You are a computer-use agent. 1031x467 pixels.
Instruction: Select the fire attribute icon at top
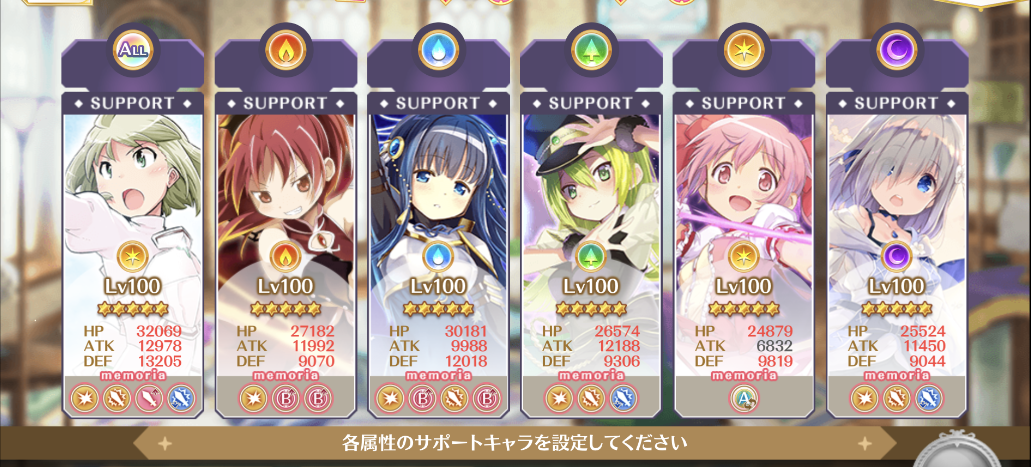point(286,50)
